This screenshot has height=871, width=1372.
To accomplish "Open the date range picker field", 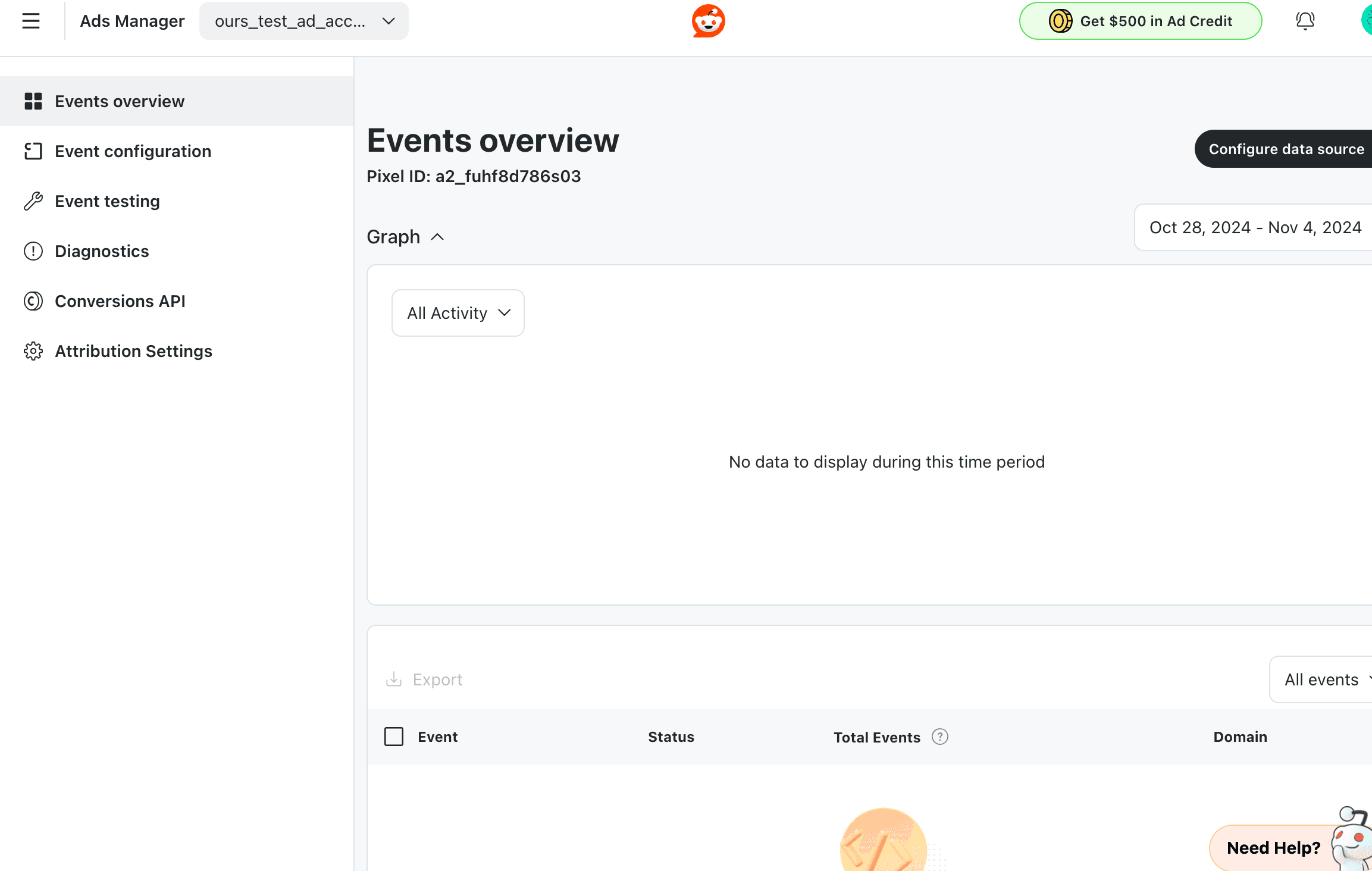I will 1254,227.
